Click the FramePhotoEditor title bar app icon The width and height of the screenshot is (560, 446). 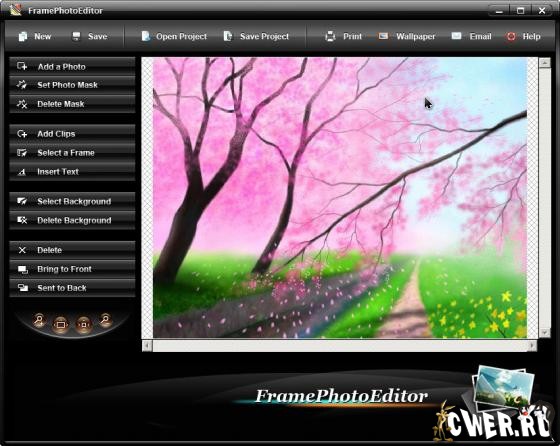pos(15,10)
